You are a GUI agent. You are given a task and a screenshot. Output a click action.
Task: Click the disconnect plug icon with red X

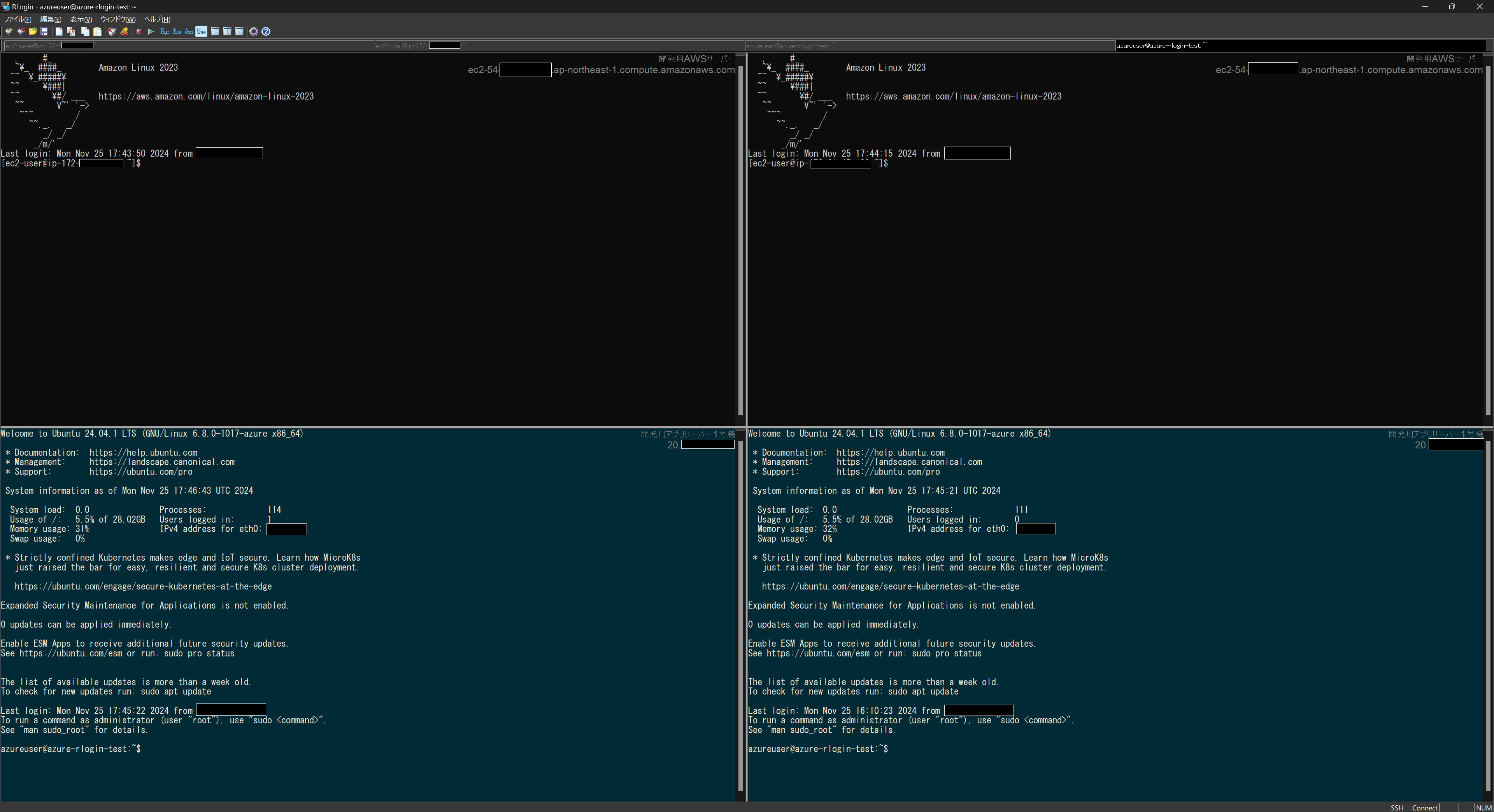[21, 32]
